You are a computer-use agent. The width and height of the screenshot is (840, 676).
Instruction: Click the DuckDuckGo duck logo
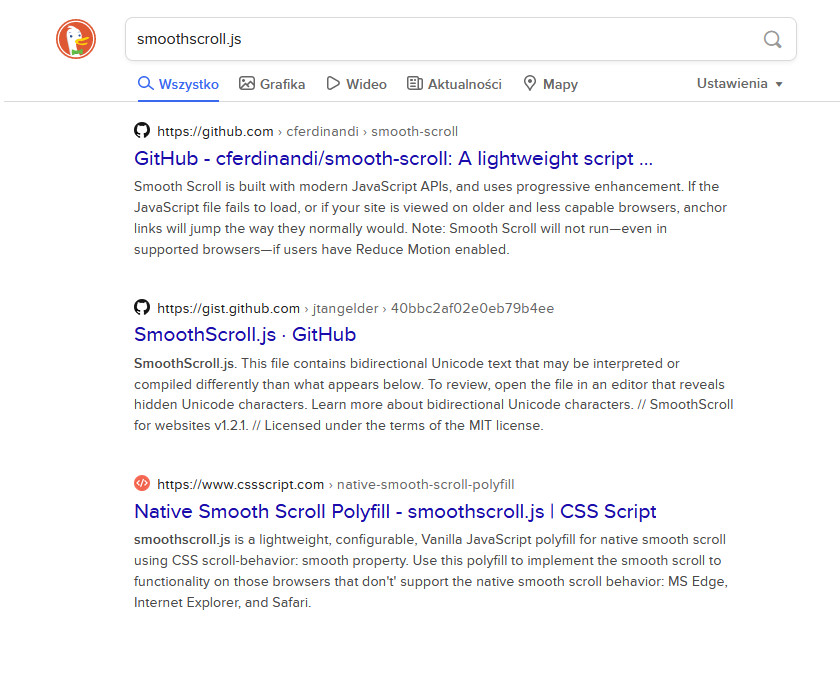coord(76,39)
